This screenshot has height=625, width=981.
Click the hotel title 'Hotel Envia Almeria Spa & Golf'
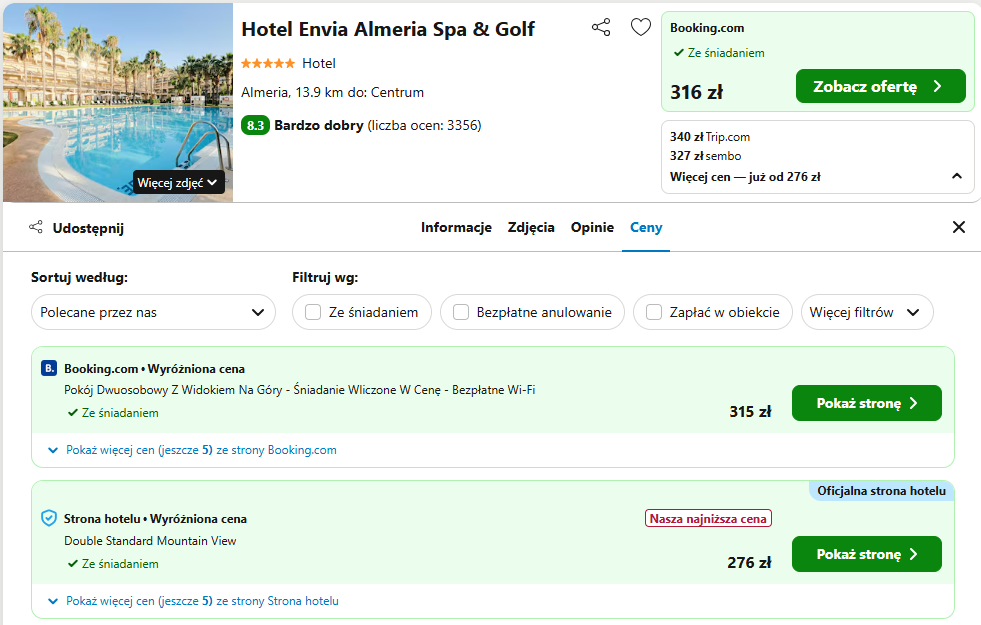tap(388, 29)
